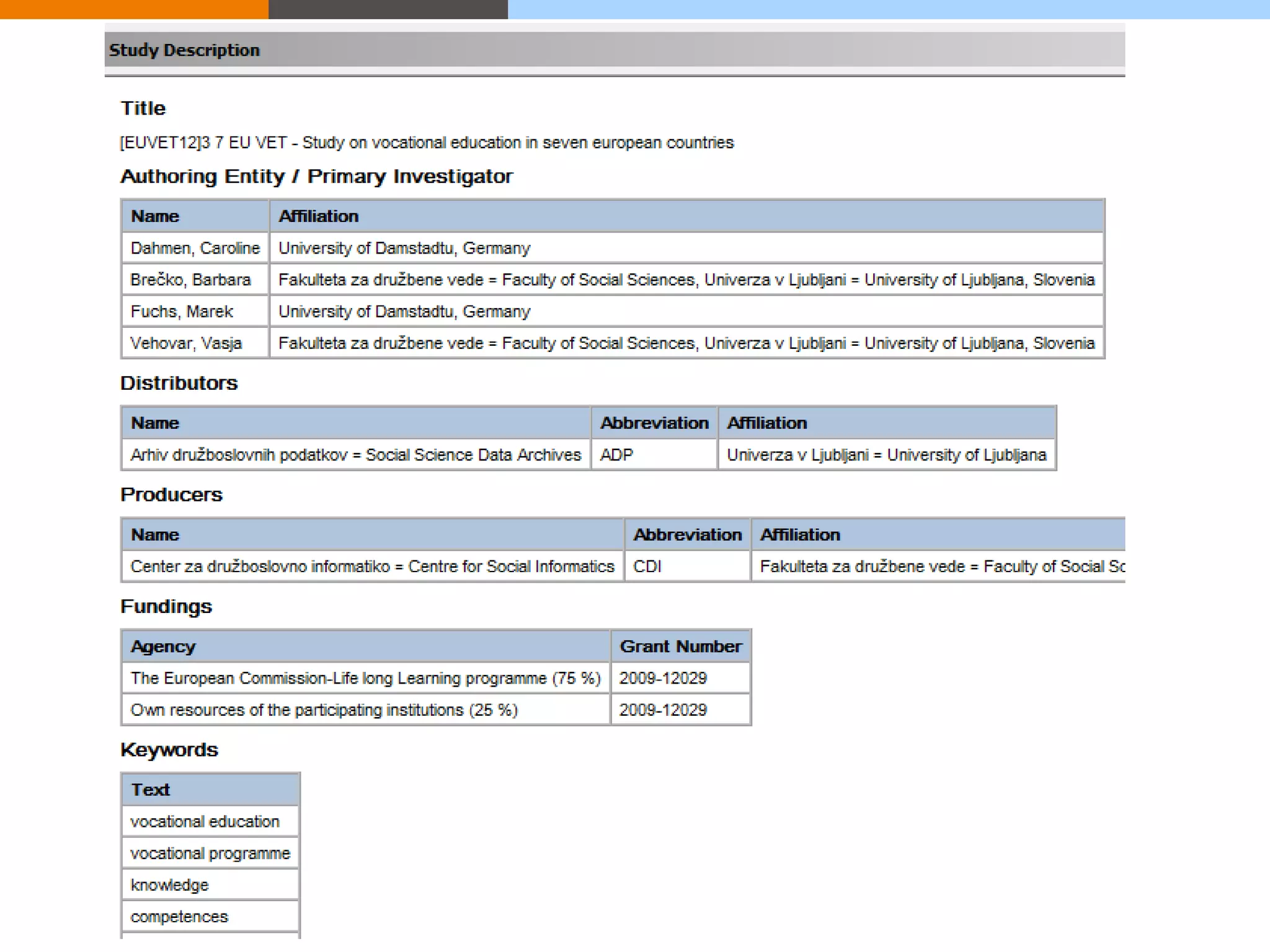Click Fuchs, Marek row name
Screen dimensions: 1270x952
pos(182,312)
